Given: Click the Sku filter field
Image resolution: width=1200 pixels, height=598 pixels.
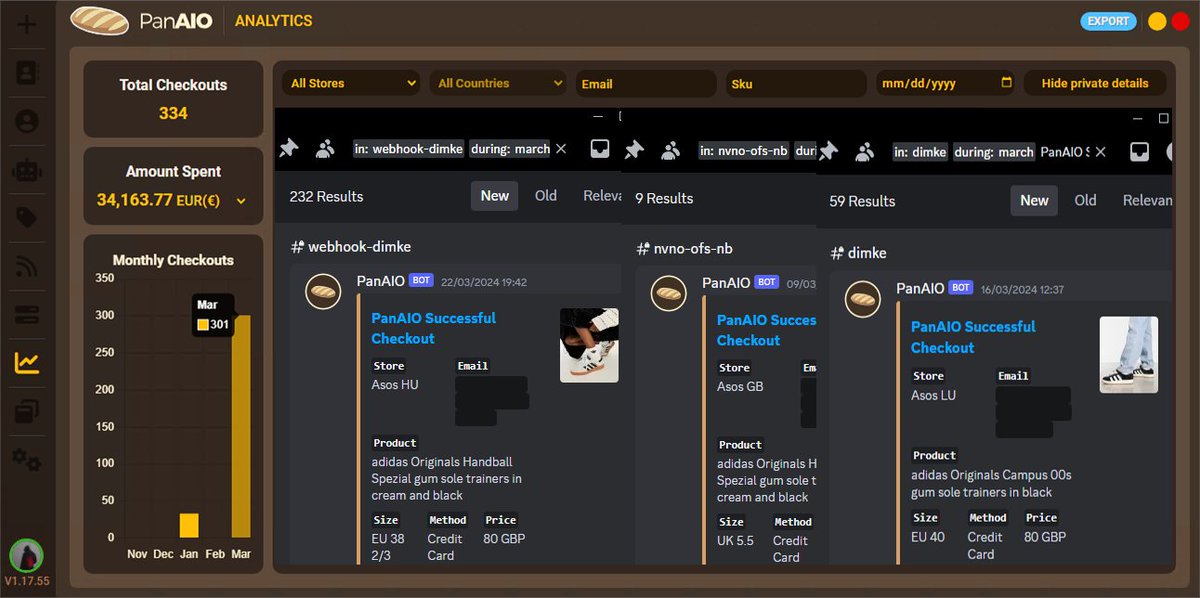Looking at the screenshot, I should pos(796,83).
